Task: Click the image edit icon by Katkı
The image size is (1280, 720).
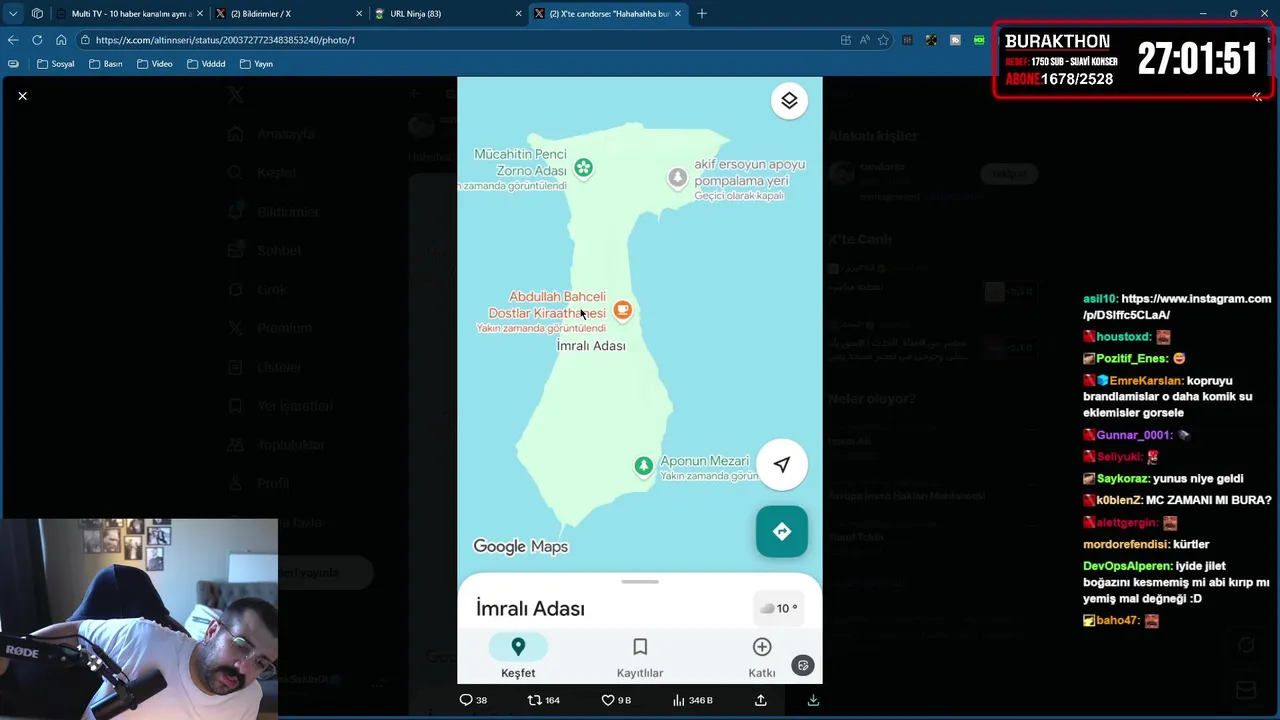Action: [803, 665]
